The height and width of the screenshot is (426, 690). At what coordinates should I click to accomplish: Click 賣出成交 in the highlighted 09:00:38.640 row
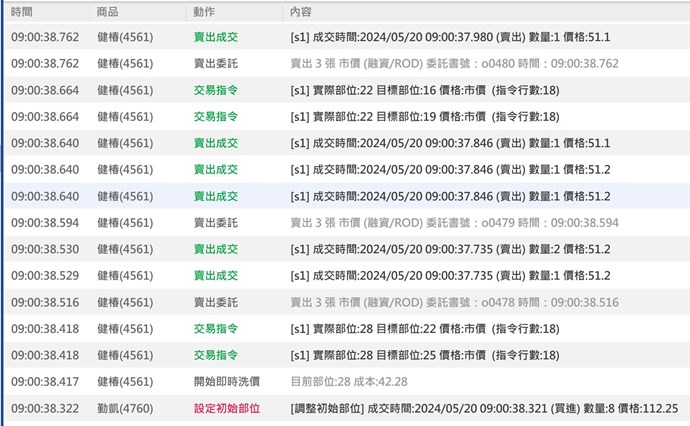pyautogui.click(x=216, y=196)
